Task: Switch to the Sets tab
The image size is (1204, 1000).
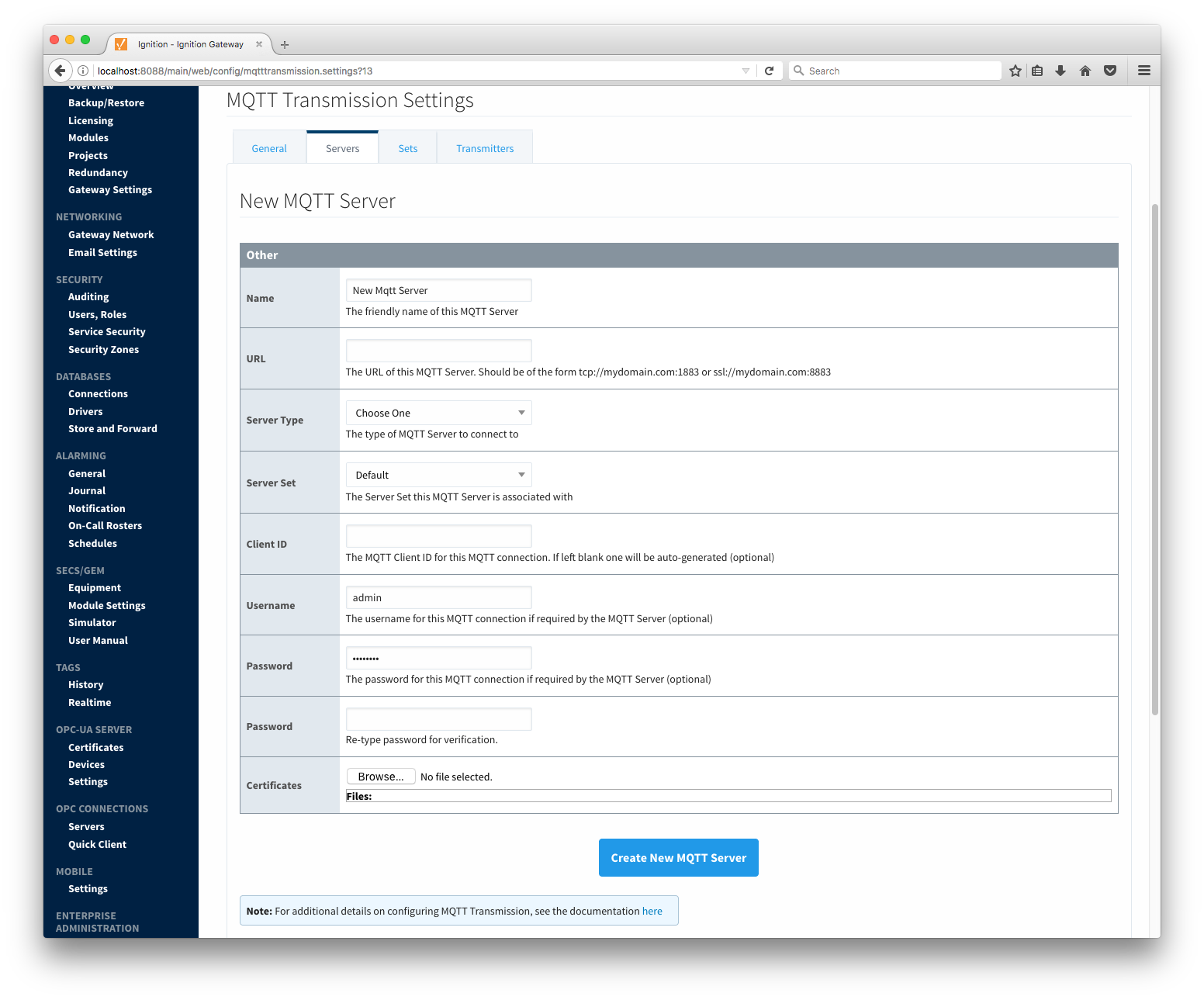Action: [x=408, y=148]
